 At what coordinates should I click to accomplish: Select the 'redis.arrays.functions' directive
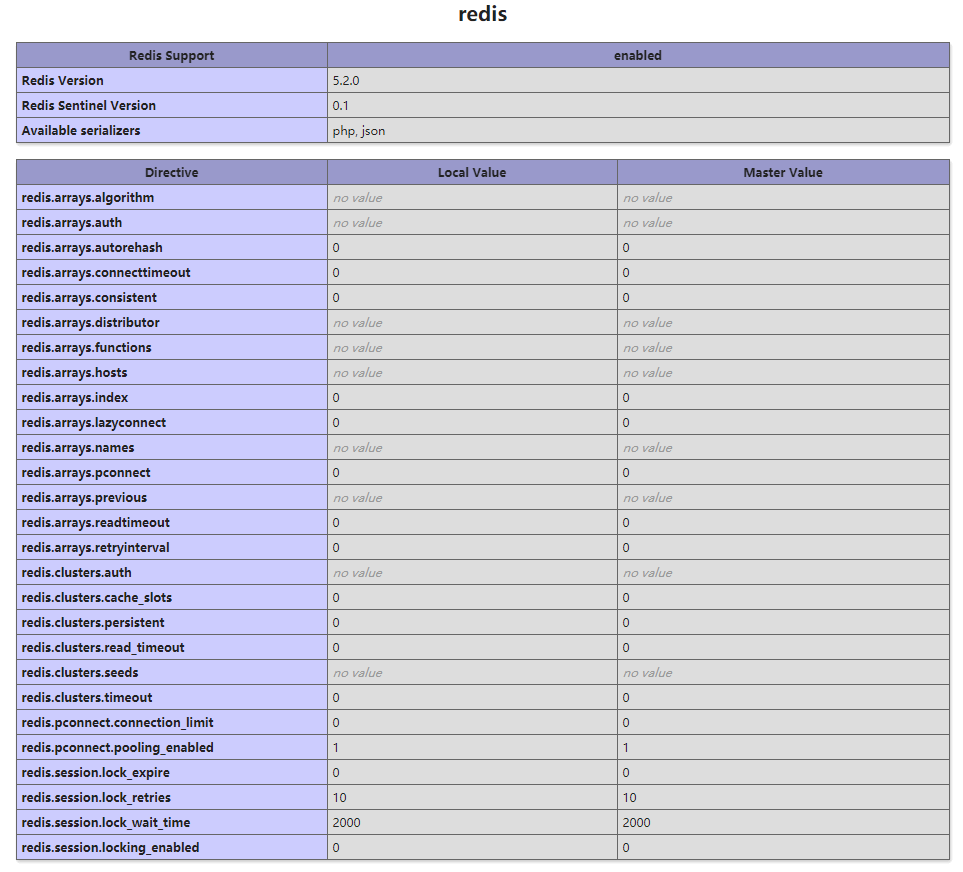coord(86,348)
